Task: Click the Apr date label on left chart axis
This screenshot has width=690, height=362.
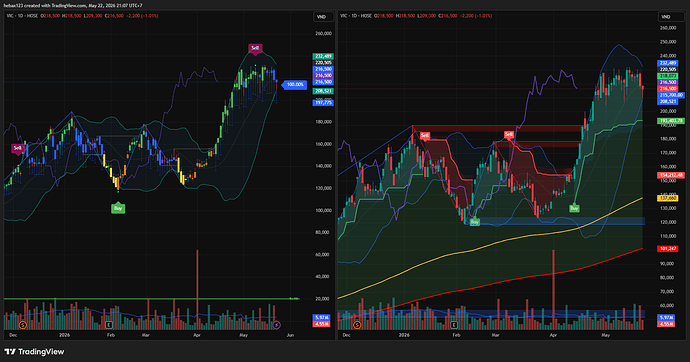Action: pos(197,335)
